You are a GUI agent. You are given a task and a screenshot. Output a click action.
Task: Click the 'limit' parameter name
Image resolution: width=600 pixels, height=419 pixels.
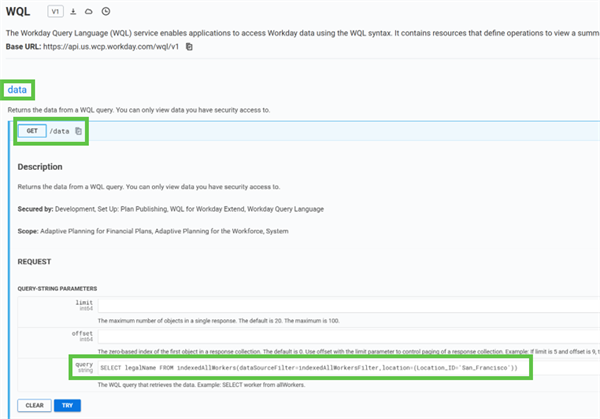tap(84, 302)
